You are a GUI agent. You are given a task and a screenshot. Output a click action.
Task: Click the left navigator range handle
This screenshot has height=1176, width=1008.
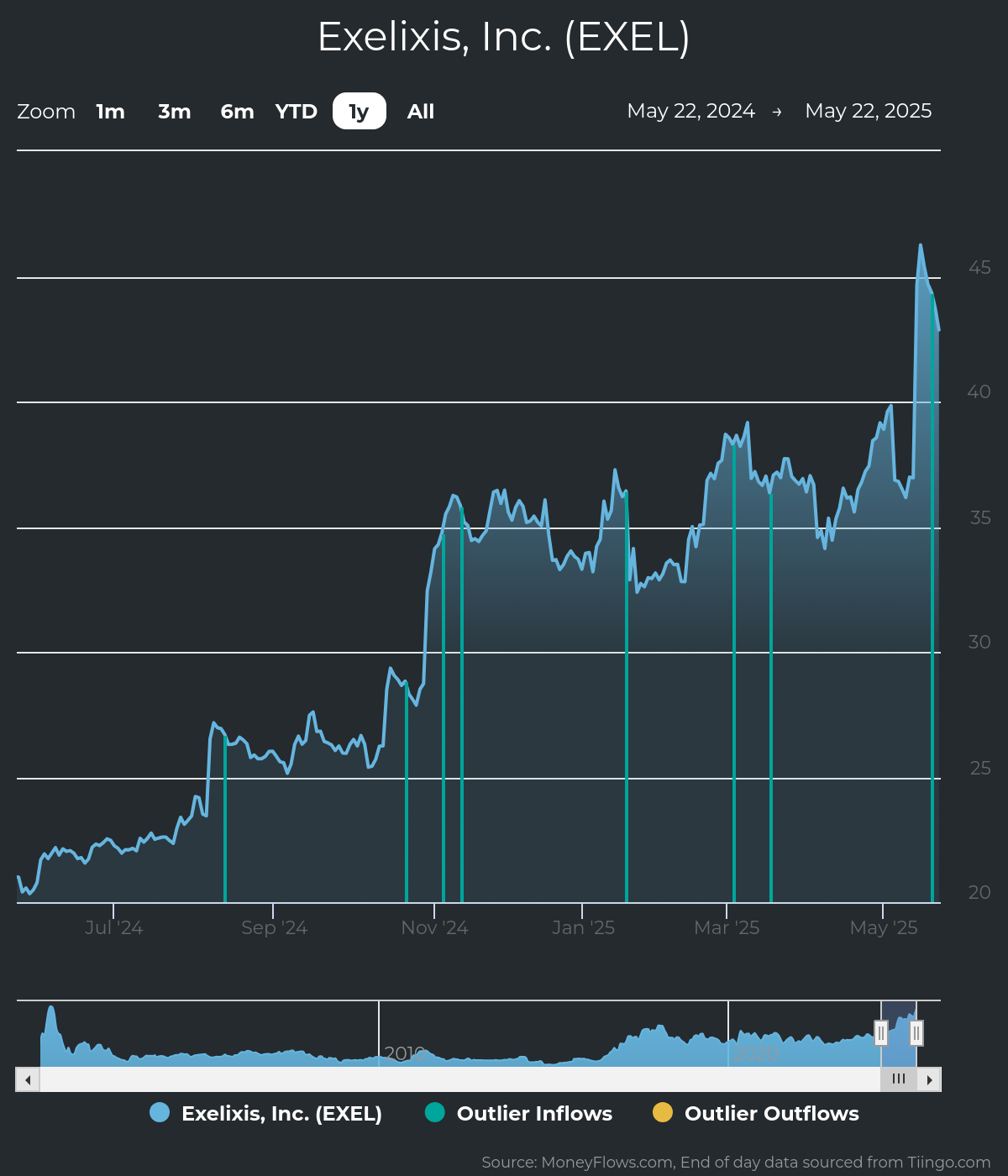(881, 1032)
